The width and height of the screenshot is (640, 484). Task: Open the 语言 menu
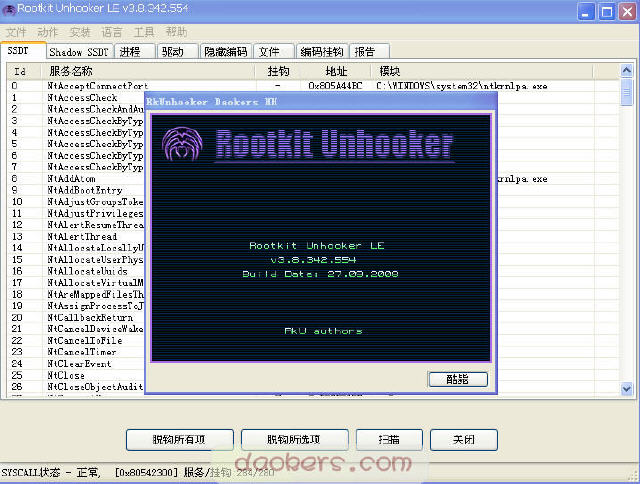pos(111,32)
